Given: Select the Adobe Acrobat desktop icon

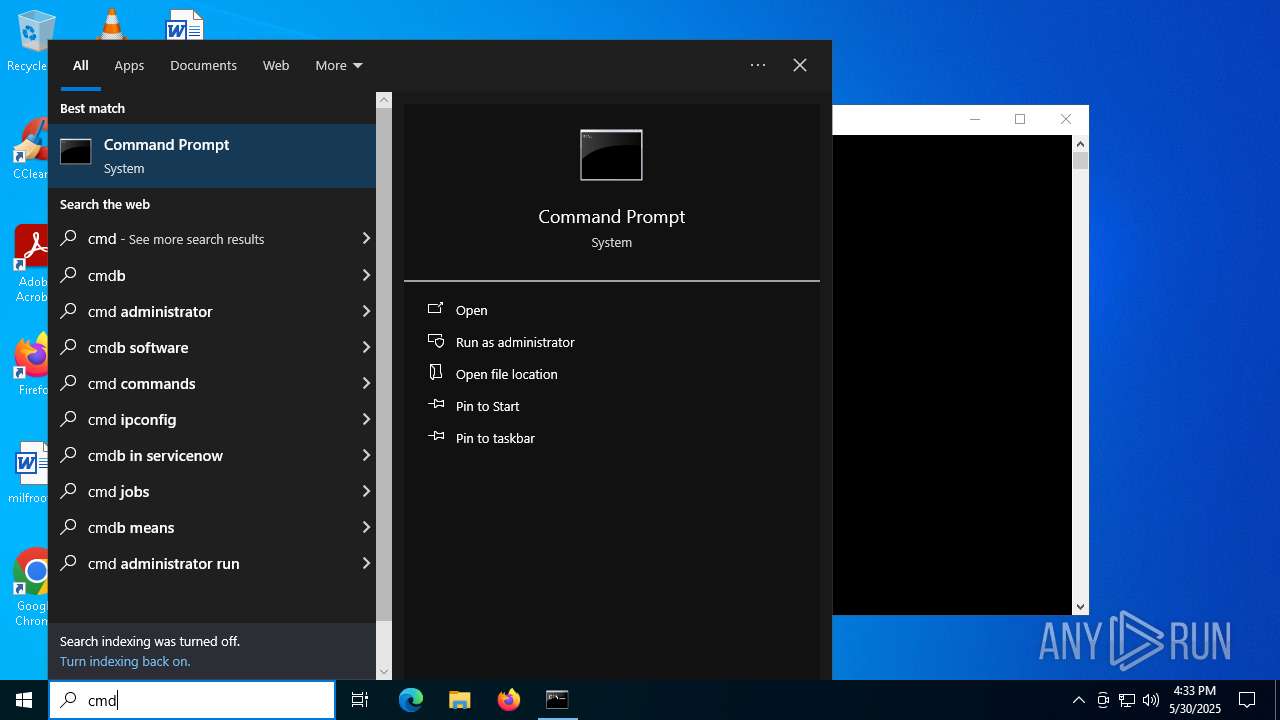Looking at the screenshot, I should click(31, 264).
